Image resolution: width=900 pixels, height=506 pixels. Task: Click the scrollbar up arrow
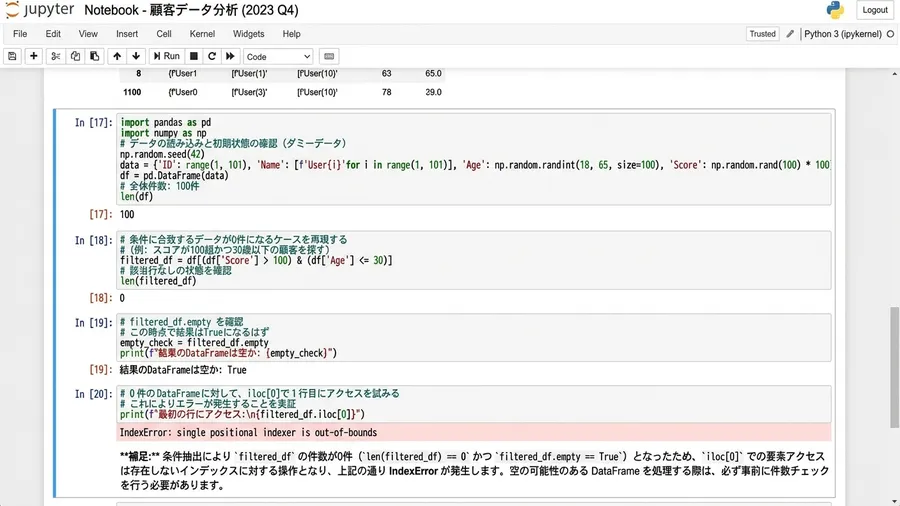(x=894, y=74)
